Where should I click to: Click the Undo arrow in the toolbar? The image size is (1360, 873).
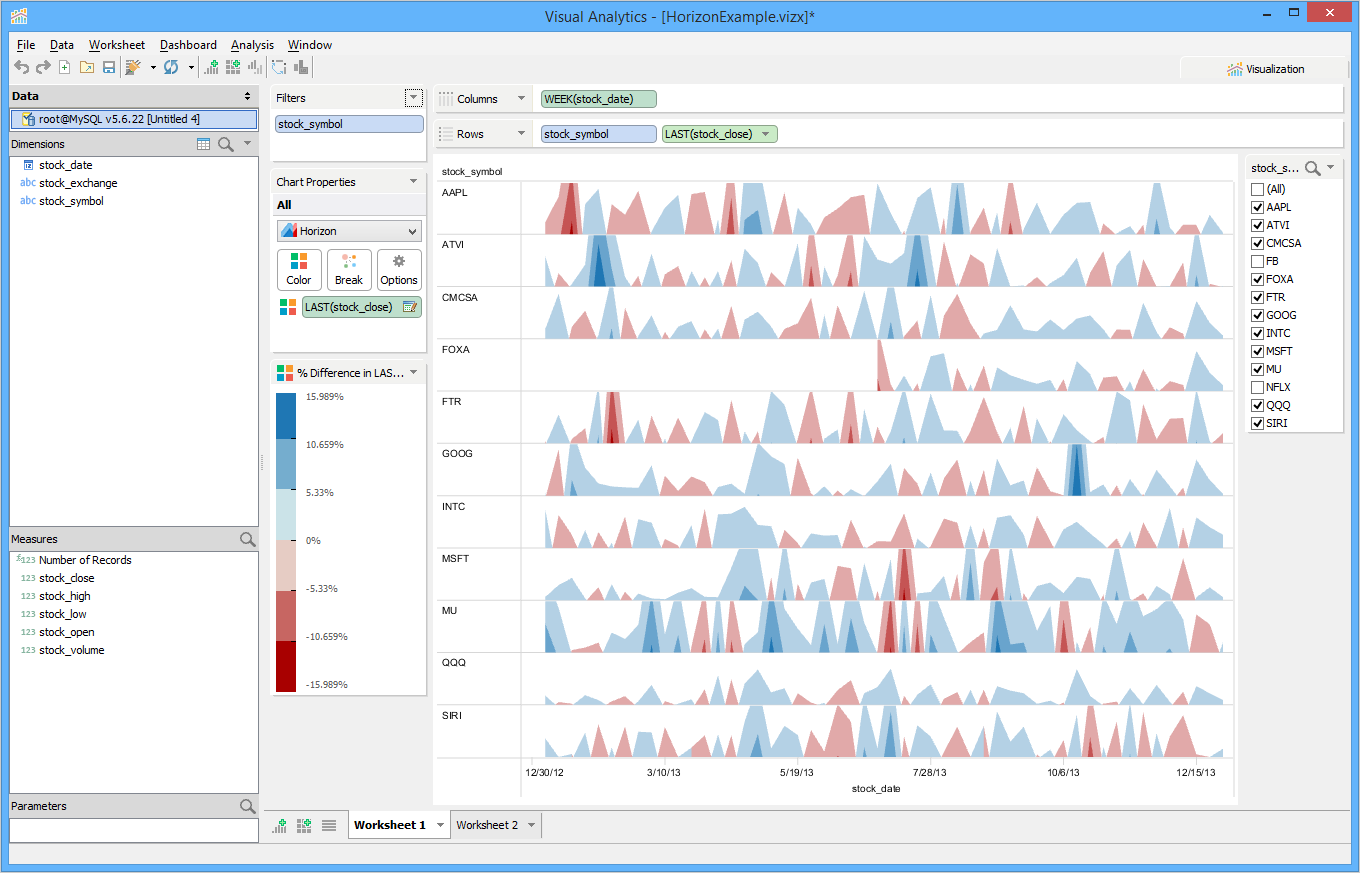21,67
